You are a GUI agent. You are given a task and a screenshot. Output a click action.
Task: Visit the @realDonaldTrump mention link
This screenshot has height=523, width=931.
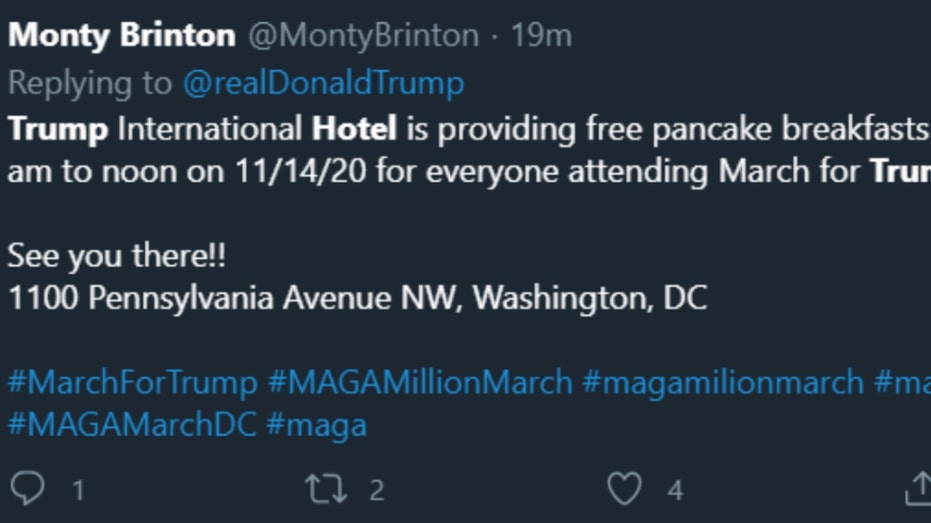[x=324, y=83]
